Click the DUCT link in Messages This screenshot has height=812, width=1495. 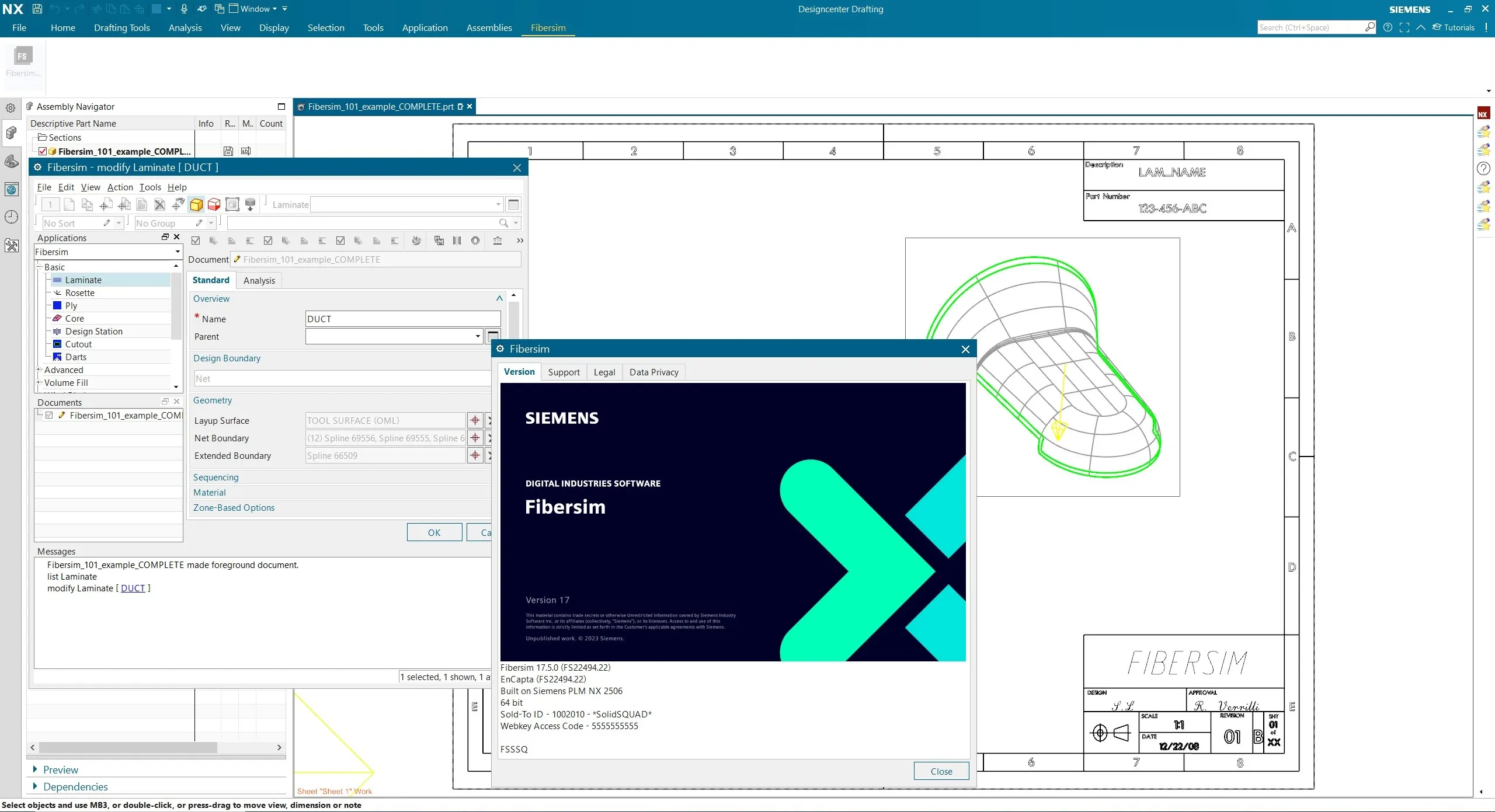coord(133,588)
